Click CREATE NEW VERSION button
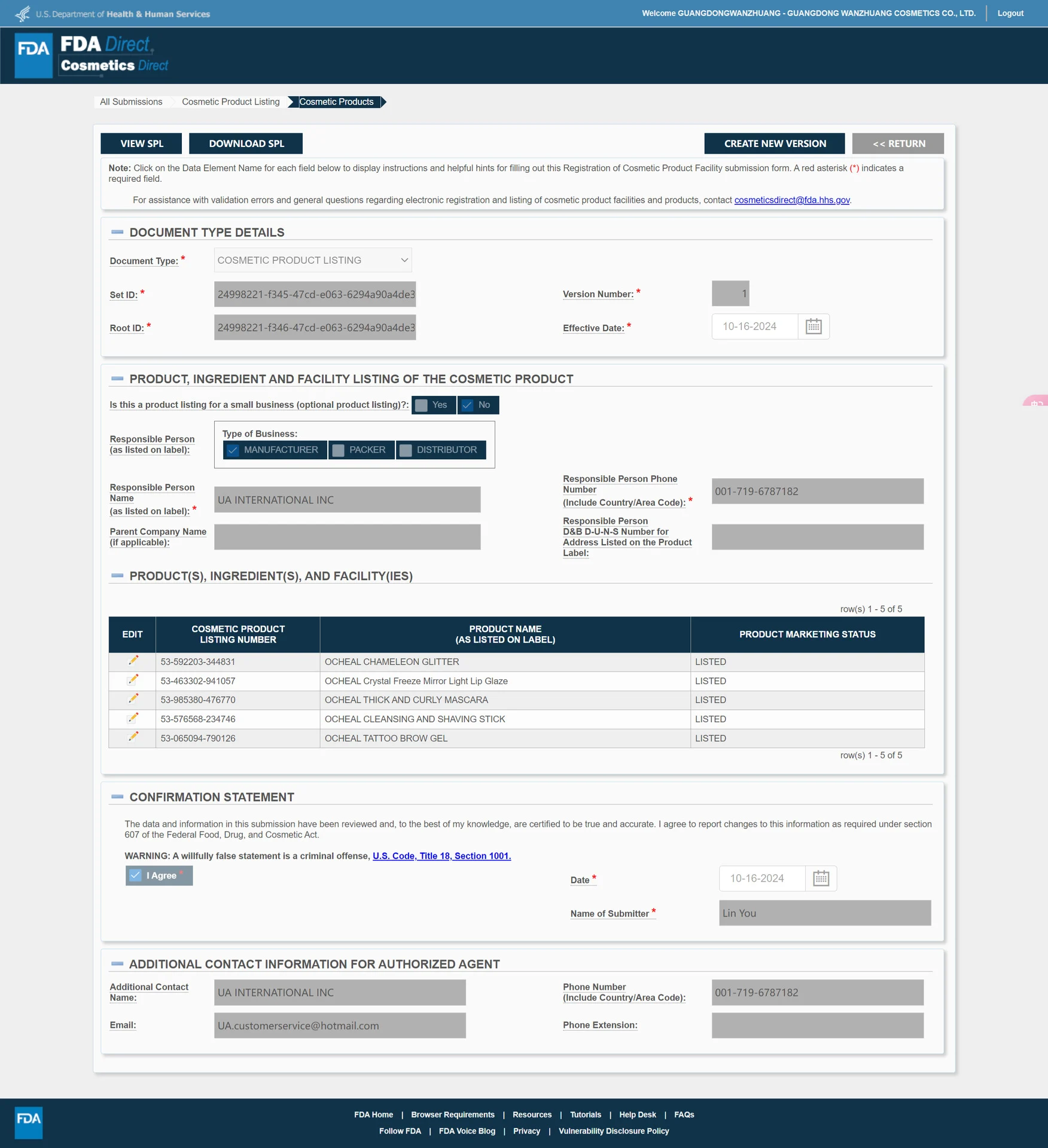 [x=775, y=143]
